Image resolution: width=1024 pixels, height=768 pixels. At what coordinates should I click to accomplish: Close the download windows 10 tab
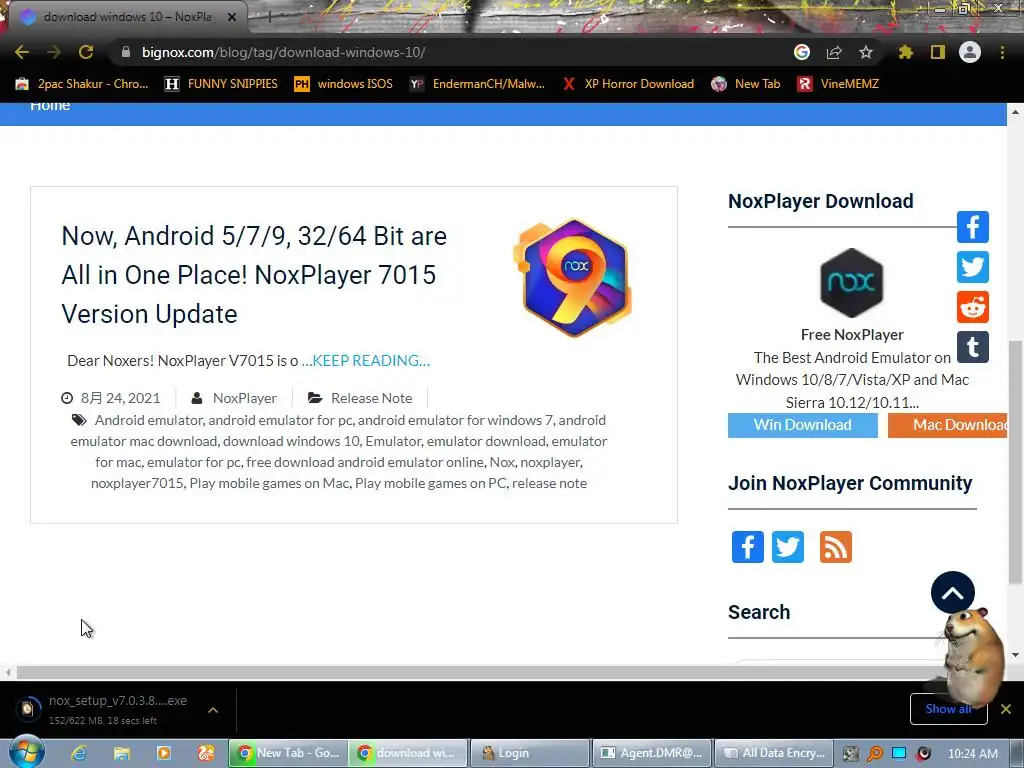(x=232, y=17)
